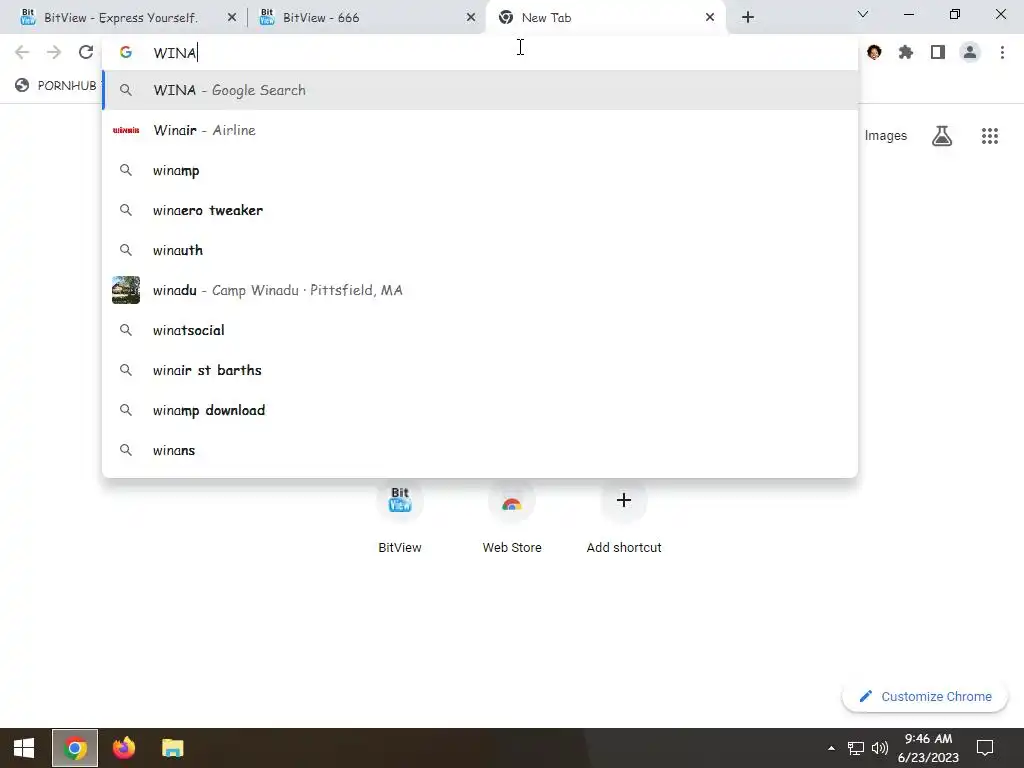This screenshot has height=768, width=1024.
Task: Click search icon beside winaero tweaker
Action: click(126, 210)
